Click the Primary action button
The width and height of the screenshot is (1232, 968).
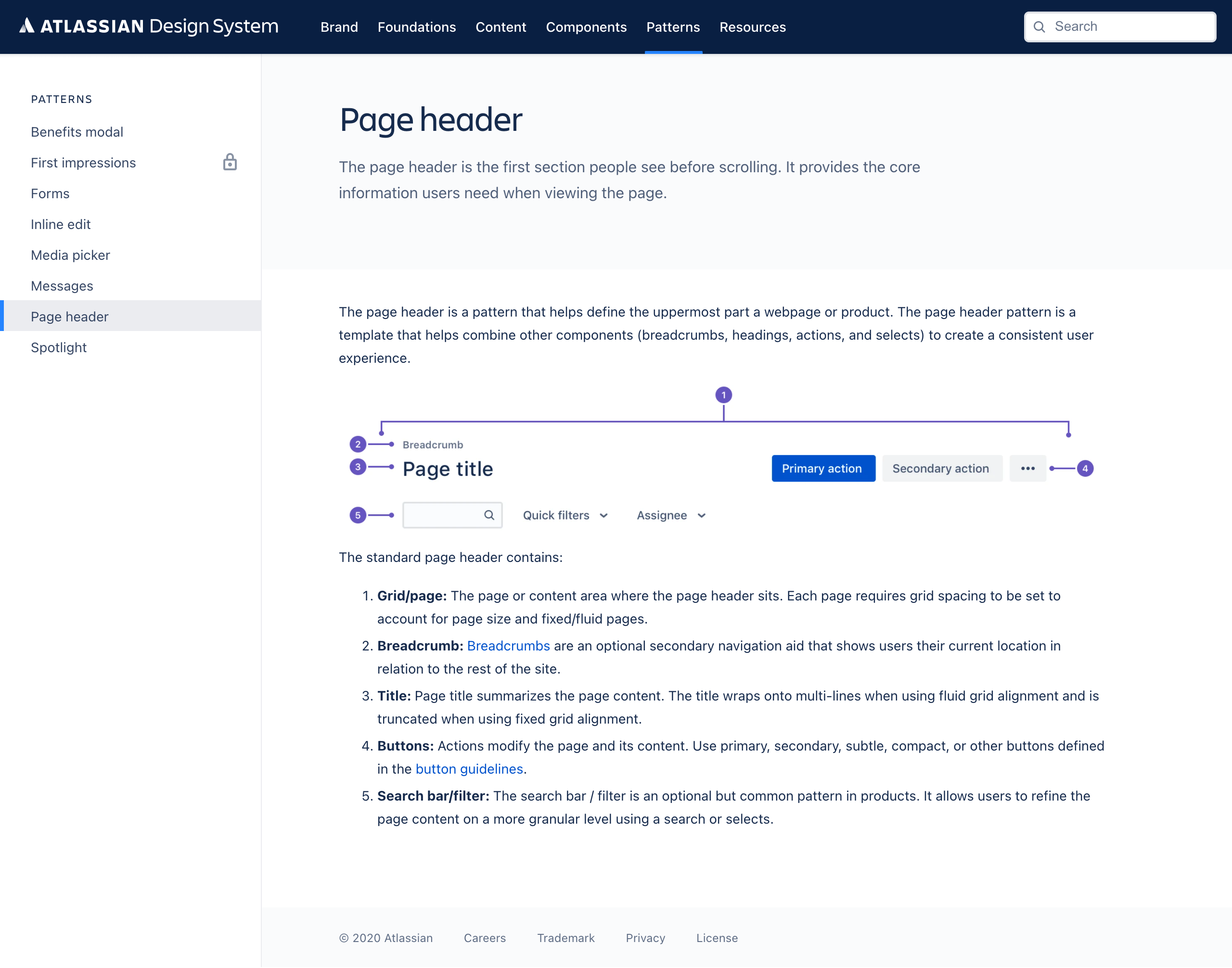coord(822,468)
